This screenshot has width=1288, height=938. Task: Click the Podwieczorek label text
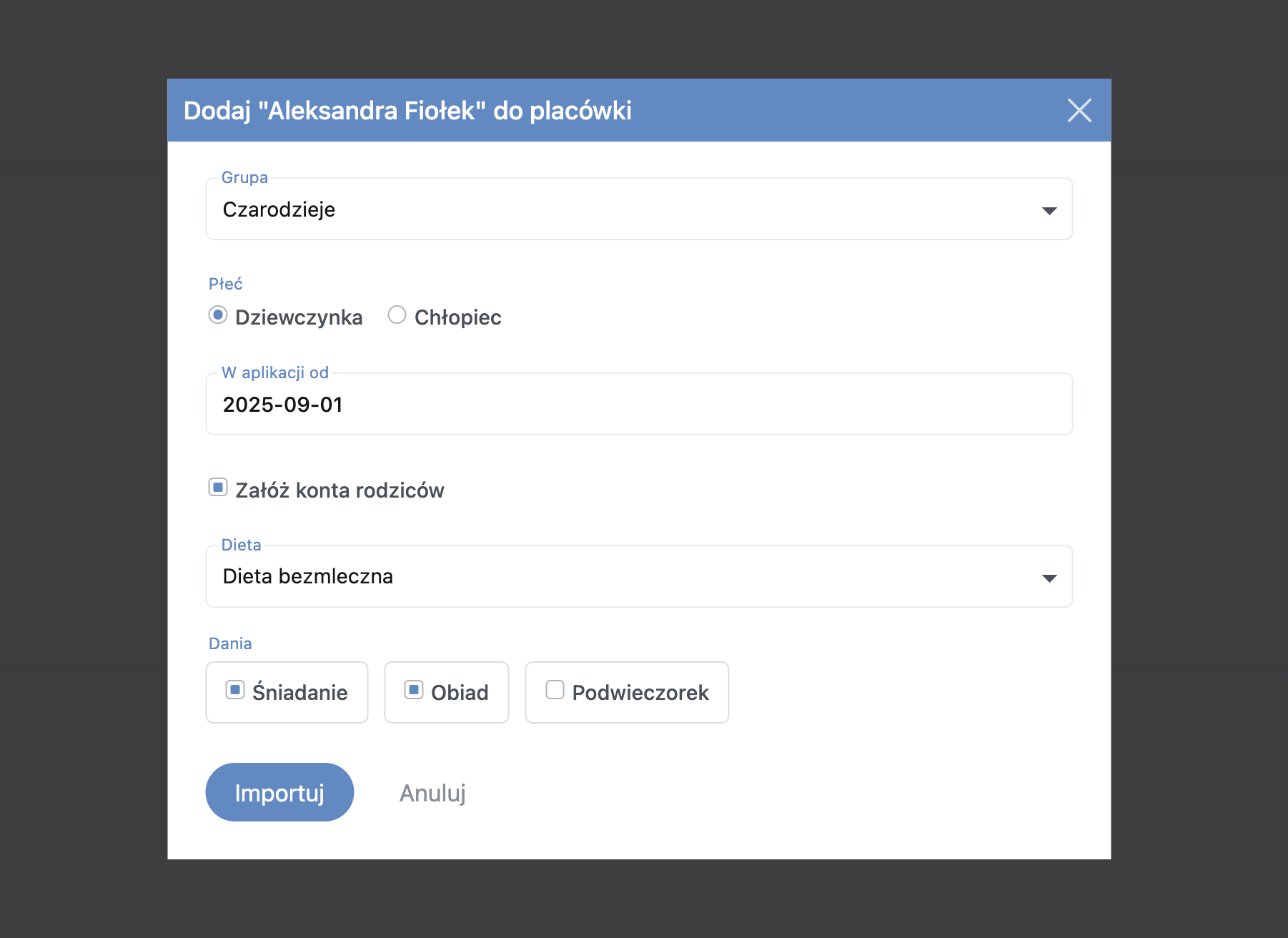pos(640,693)
